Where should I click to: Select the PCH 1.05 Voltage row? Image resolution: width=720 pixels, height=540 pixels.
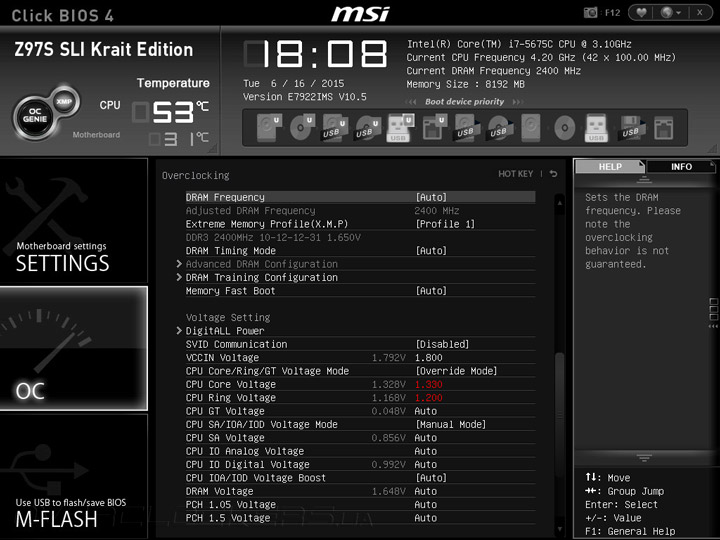pos(360,504)
